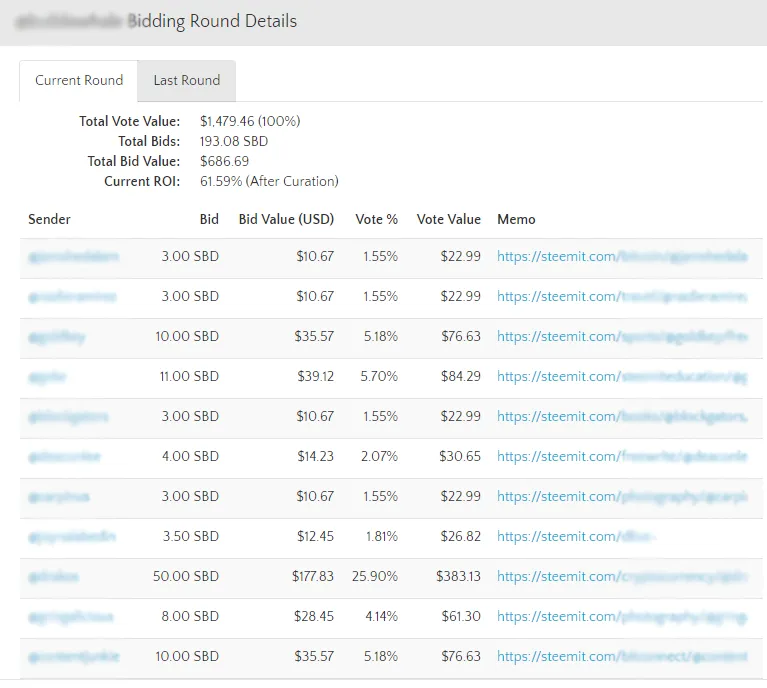Image resolution: width=767 pixels, height=688 pixels.
Task: Switch to the Current Round tab
Action: point(79,80)
